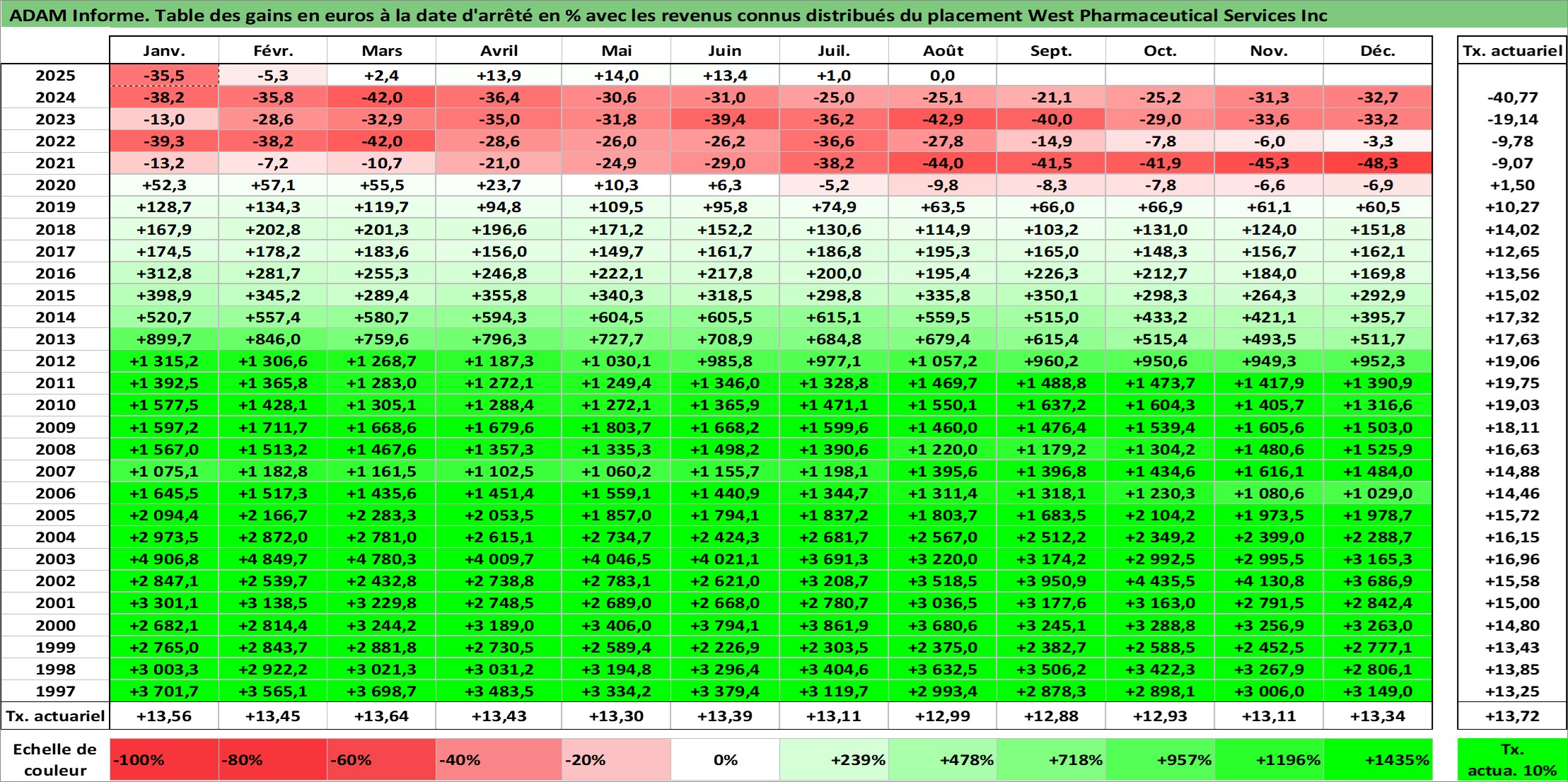Select cell +1 803,7 for May 2009
Screen dimensions: 1568x782
pos(616,428)
